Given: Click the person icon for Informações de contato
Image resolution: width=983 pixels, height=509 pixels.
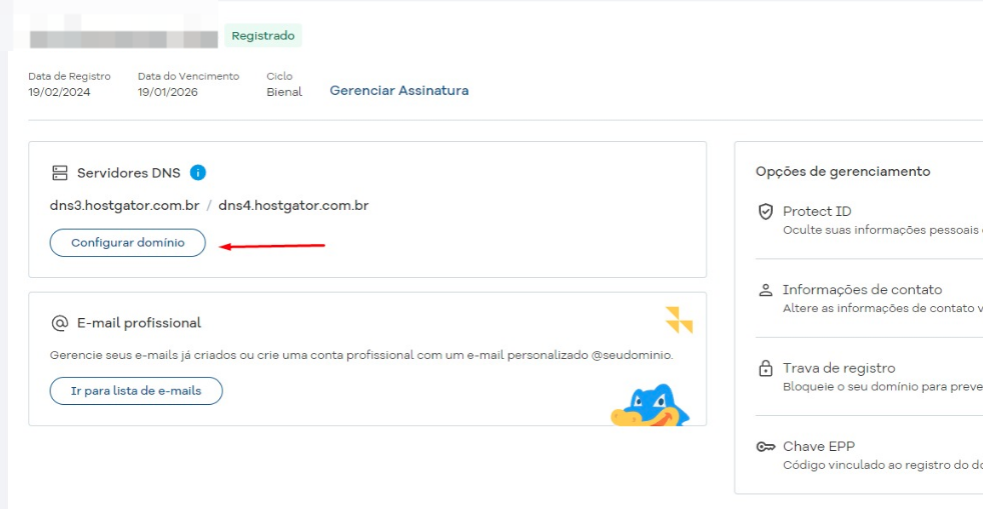Looking at the screenshot, I should (x=766, y=290).
